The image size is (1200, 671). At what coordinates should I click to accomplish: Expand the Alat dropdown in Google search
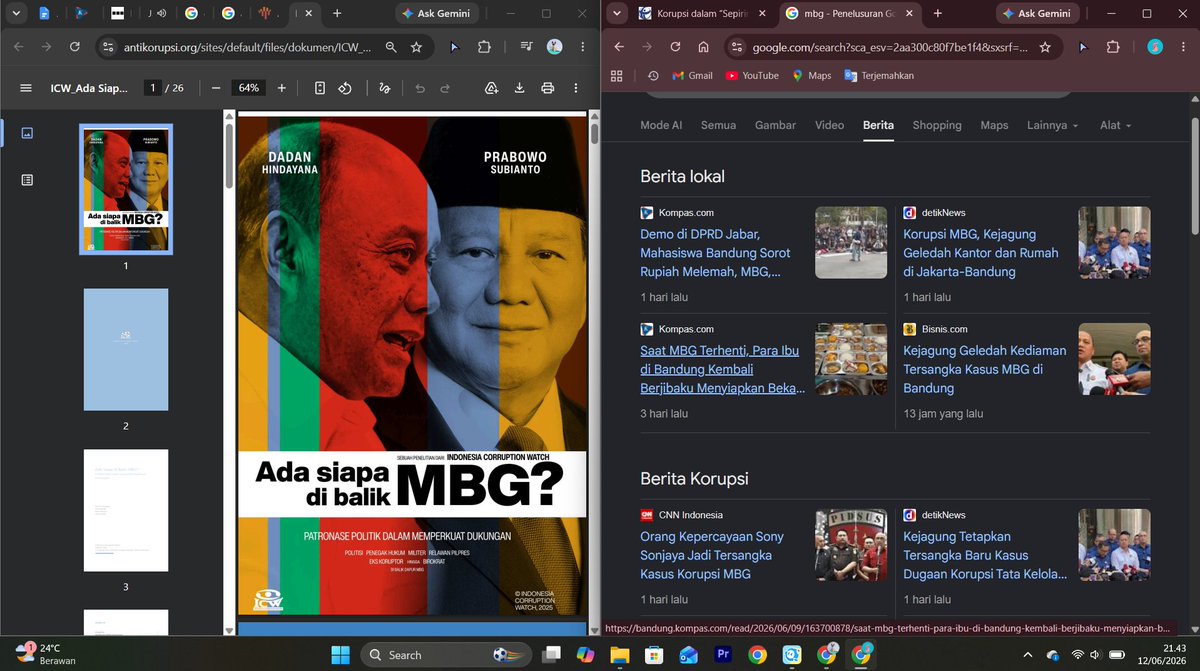[1116, 125]
